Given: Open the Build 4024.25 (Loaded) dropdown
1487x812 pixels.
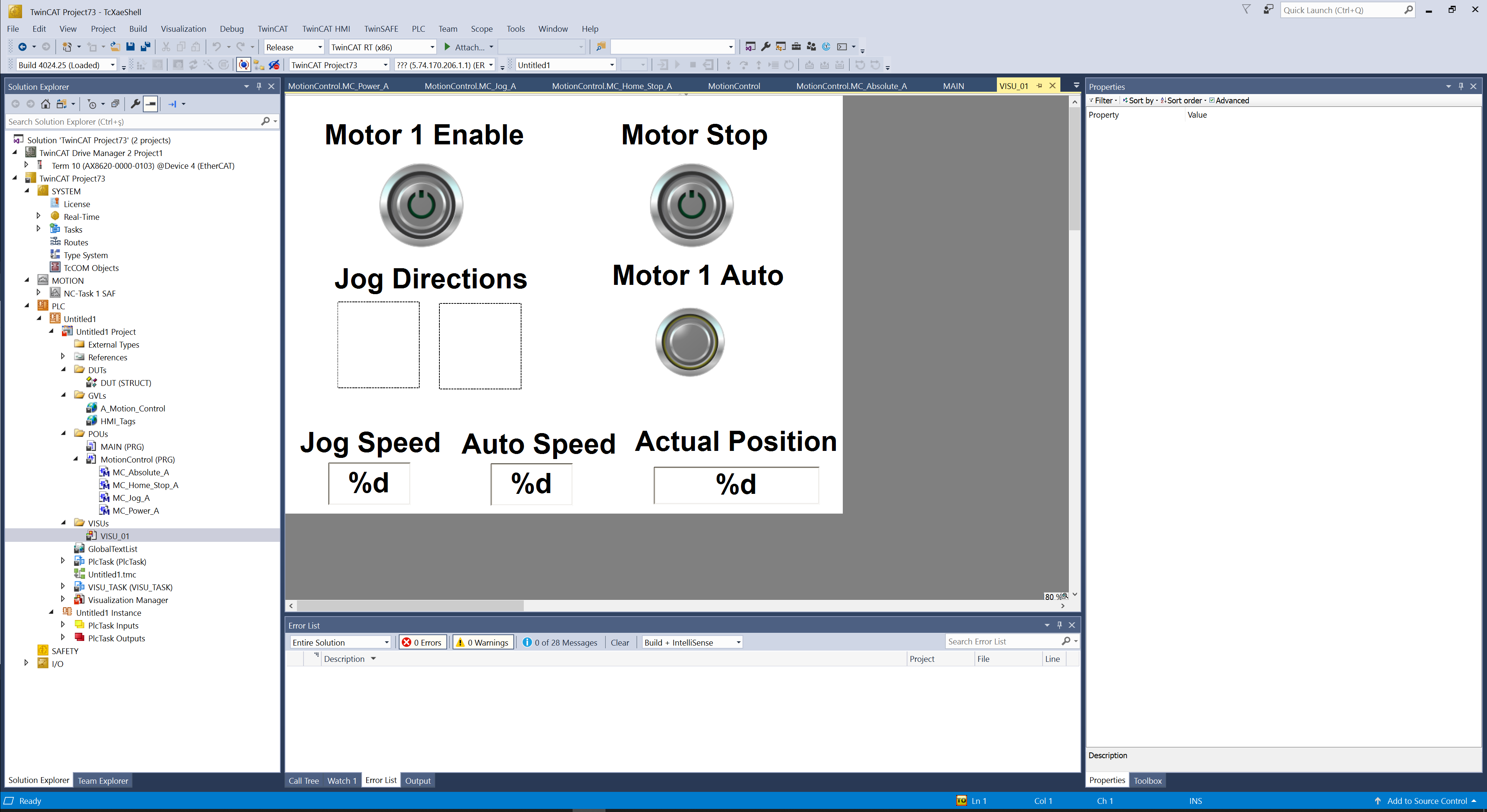Looking at the screenshot, I should click(x=67, y=65).
